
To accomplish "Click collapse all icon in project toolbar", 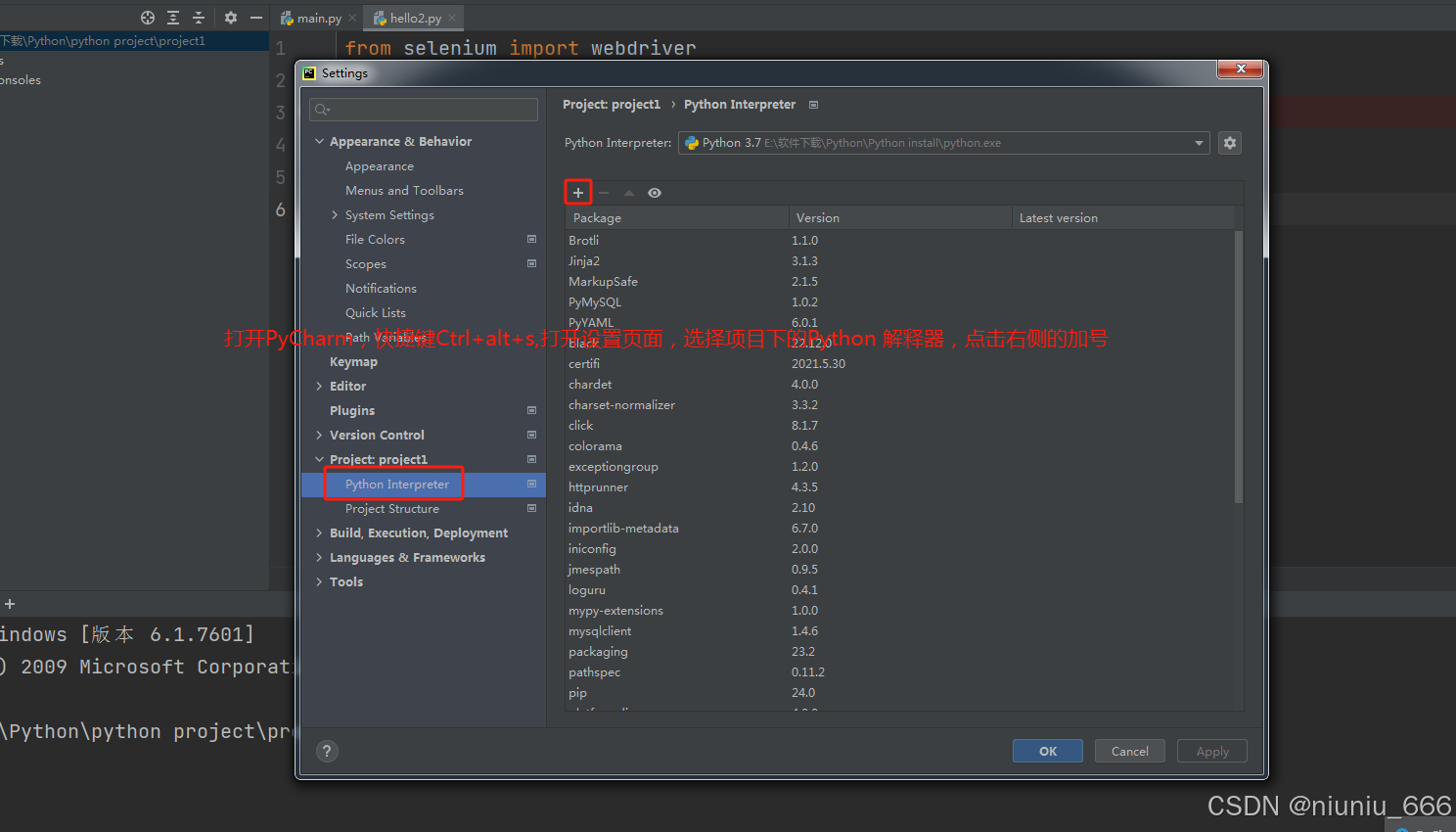I will point(199,18).
